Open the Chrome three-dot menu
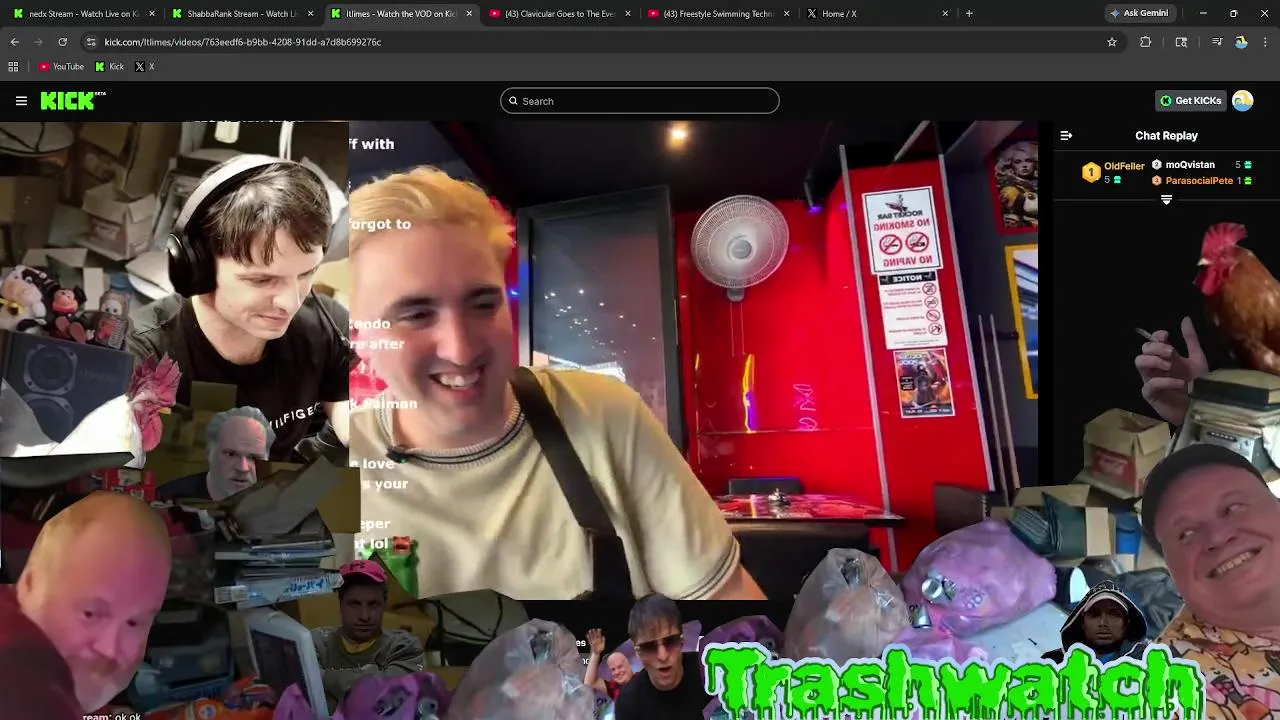Viewport: 1280px width, 720px height. pos(1266,42)
